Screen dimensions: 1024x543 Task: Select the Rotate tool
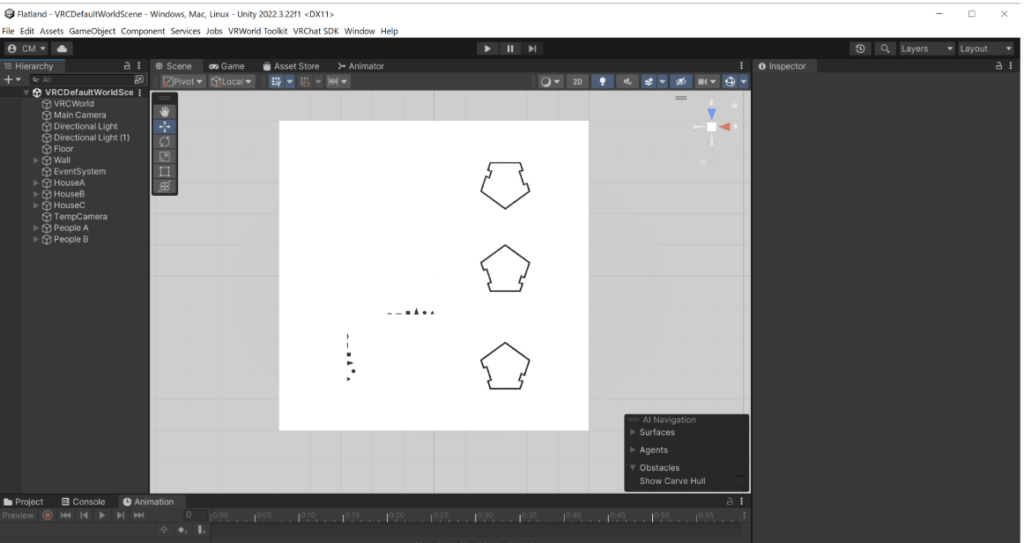coord(165,142)
